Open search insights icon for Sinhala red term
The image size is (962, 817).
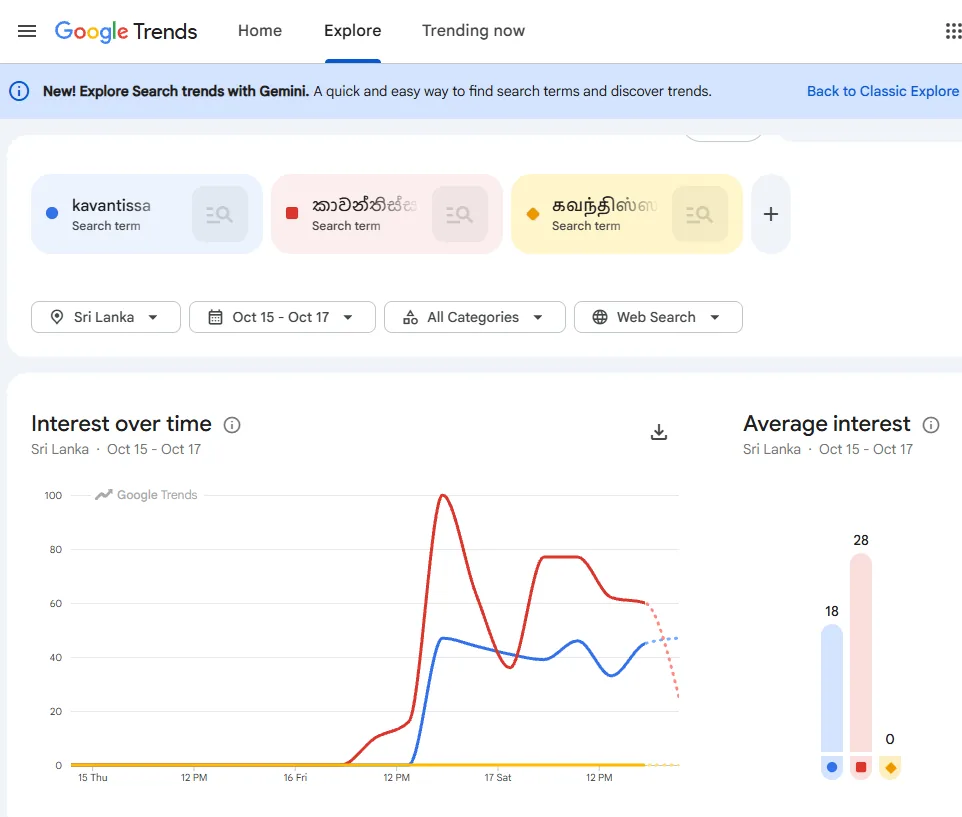tap(460, 214)
